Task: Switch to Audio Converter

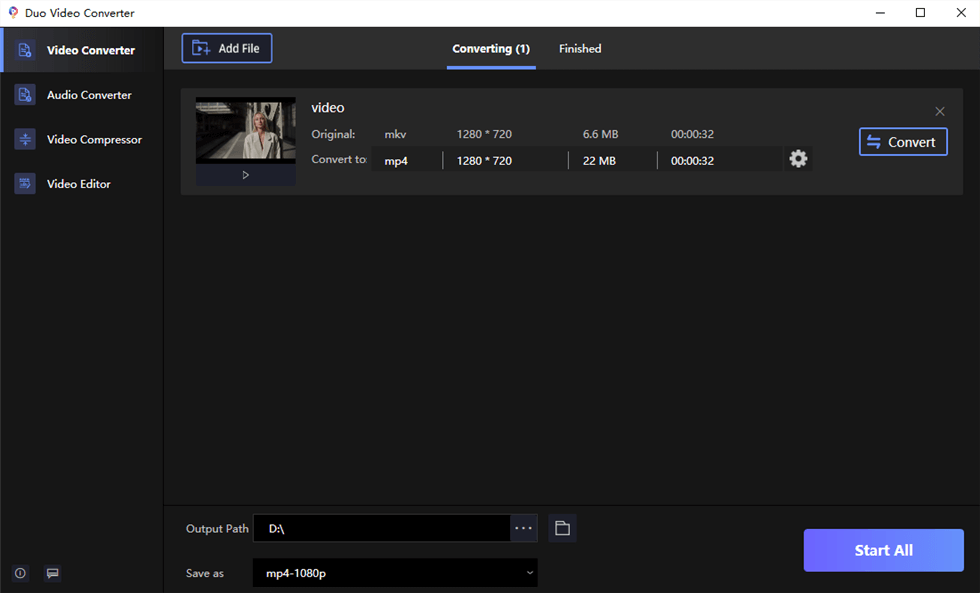Action: (82, 95)
